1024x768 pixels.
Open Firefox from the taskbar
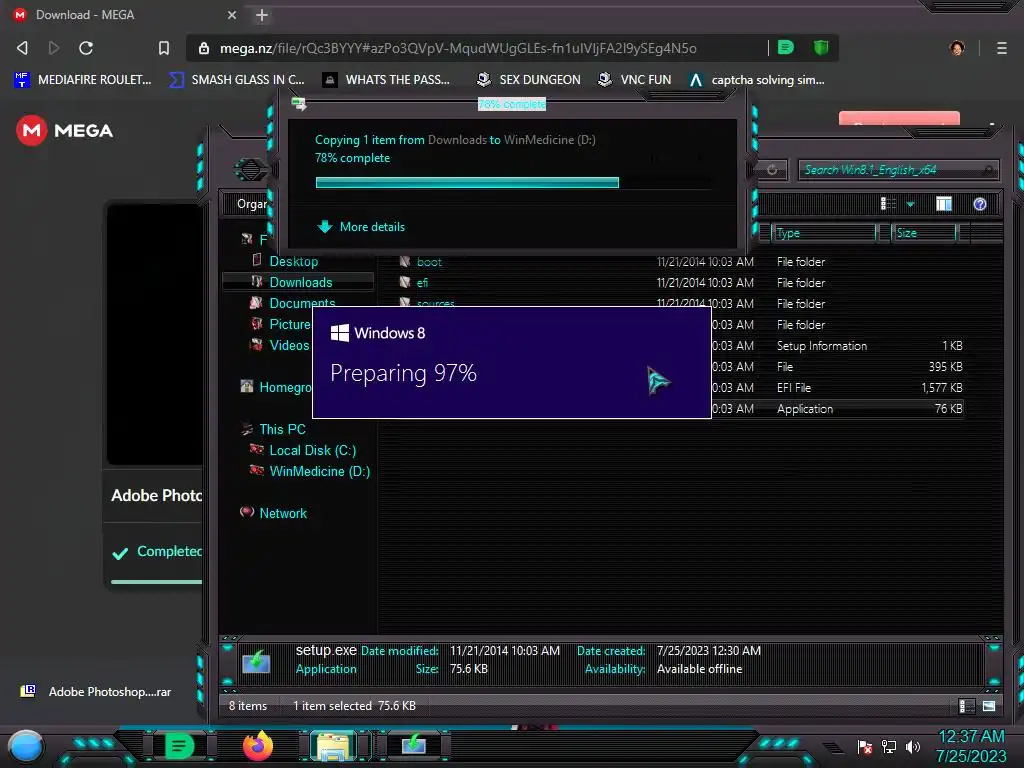[258, 746]
